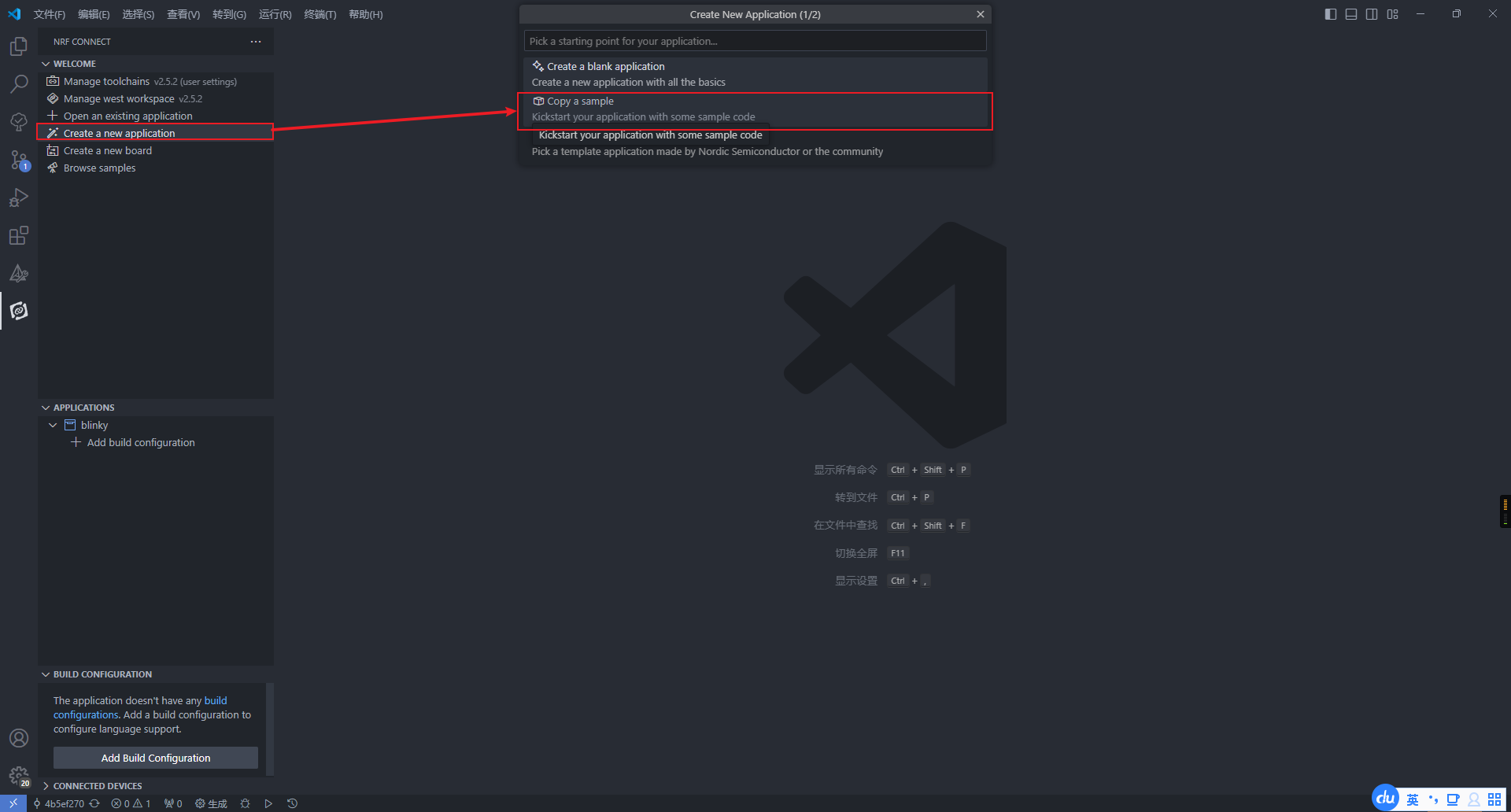Expand the CONNECTED DEVICES section

click(156, 786)
